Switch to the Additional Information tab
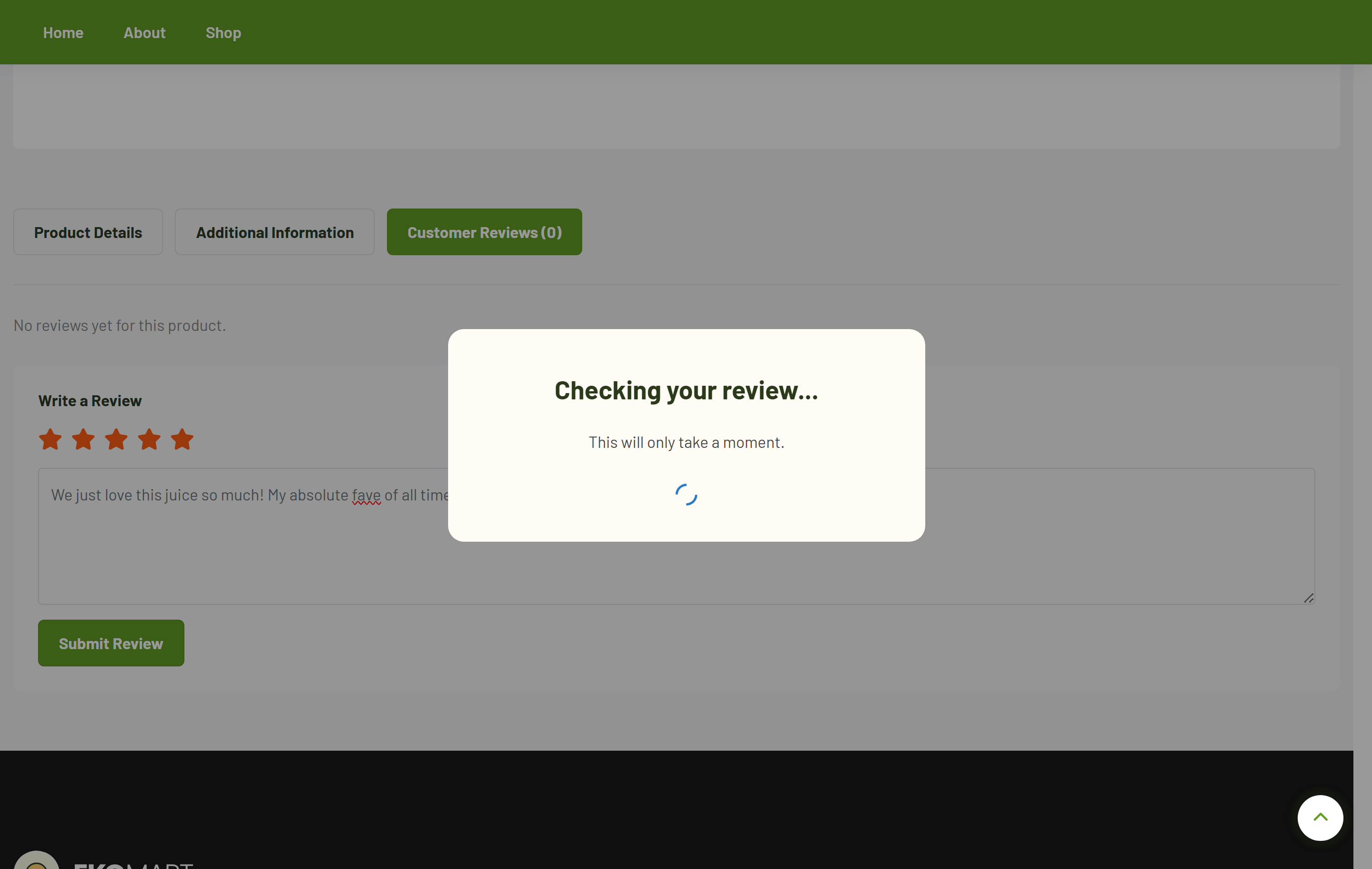Screen dimensions: 1372x869 (x=275, y=232)
